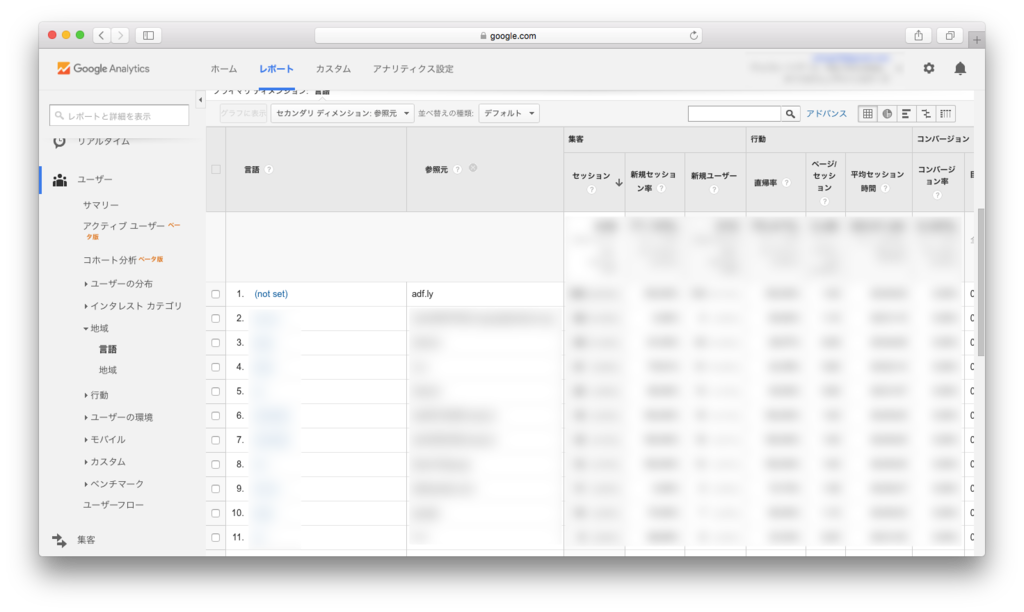
Task: Click the search magnifier button in table toolbar
Action: (x=790, y=114)
